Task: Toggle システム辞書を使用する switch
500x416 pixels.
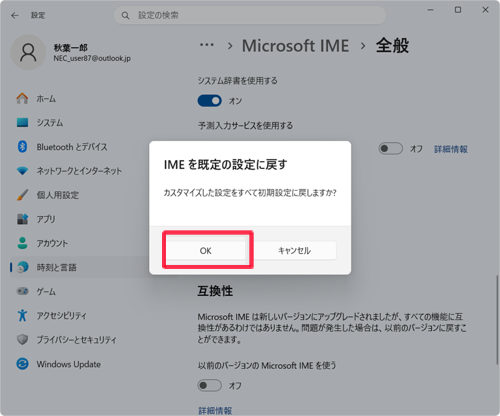Action: point(210,101)
